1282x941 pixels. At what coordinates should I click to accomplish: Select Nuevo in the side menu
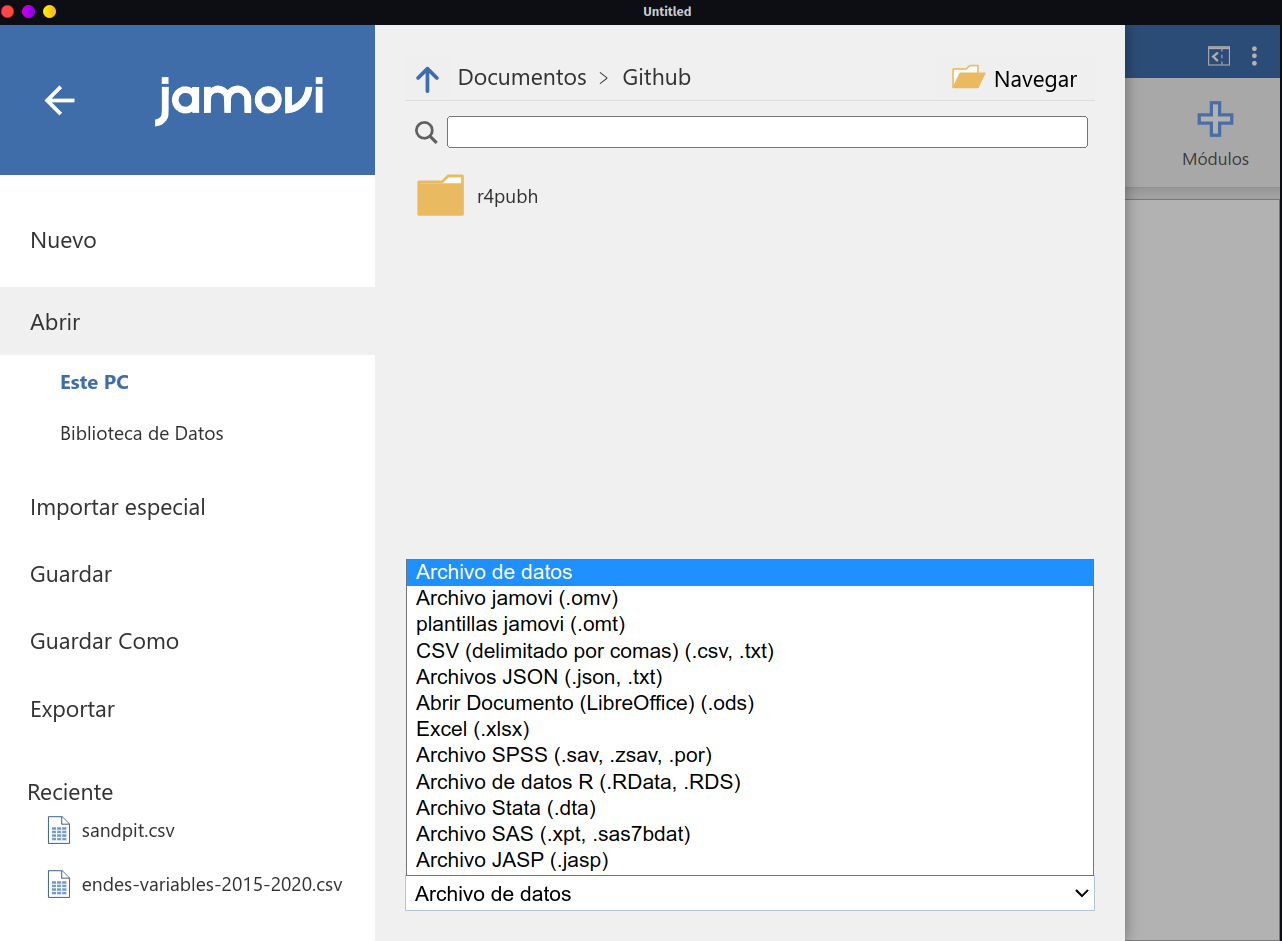[x=187, y=240]
